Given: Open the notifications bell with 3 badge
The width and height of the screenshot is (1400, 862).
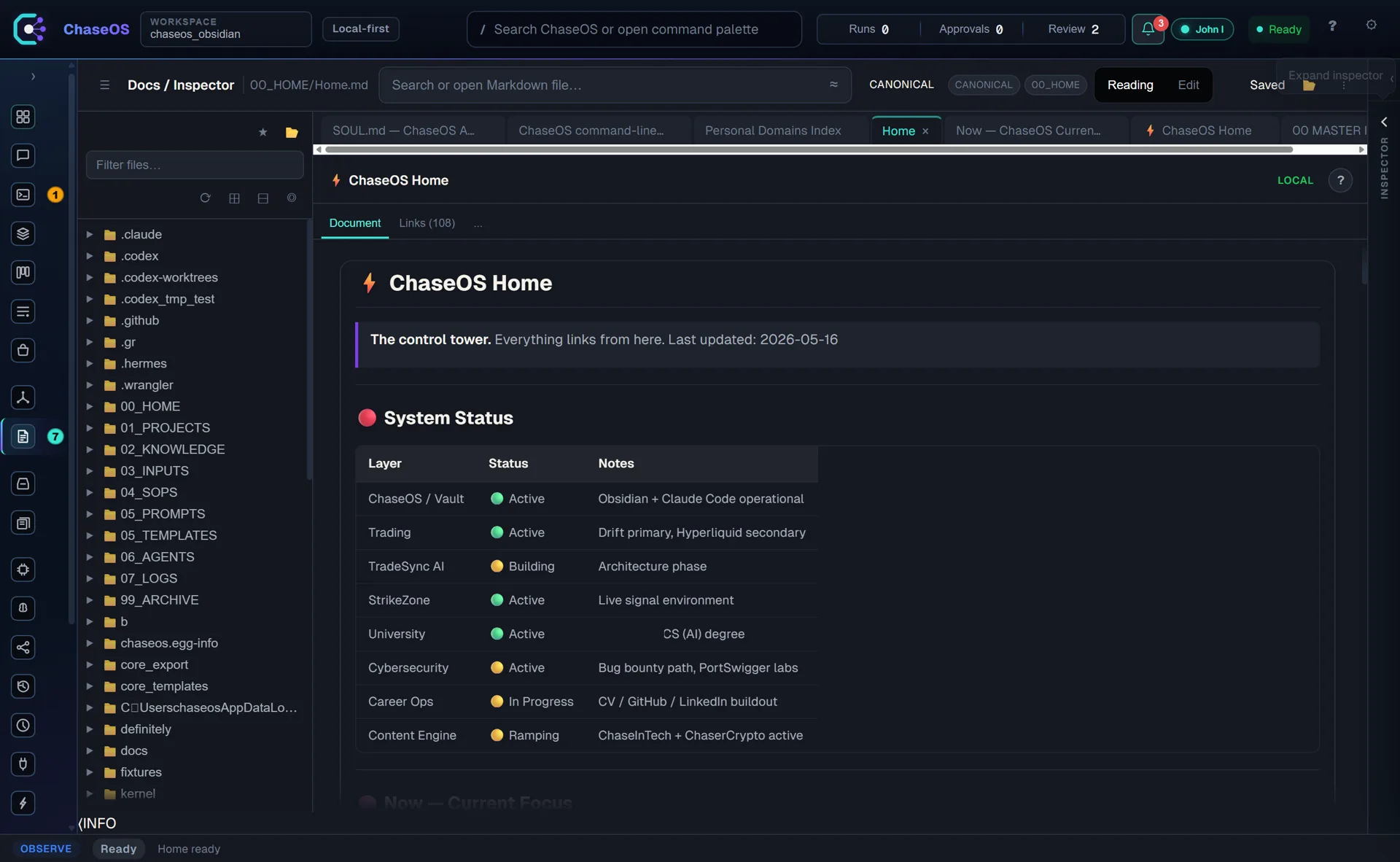Looking at the screenshot, I should [1148, 29].
